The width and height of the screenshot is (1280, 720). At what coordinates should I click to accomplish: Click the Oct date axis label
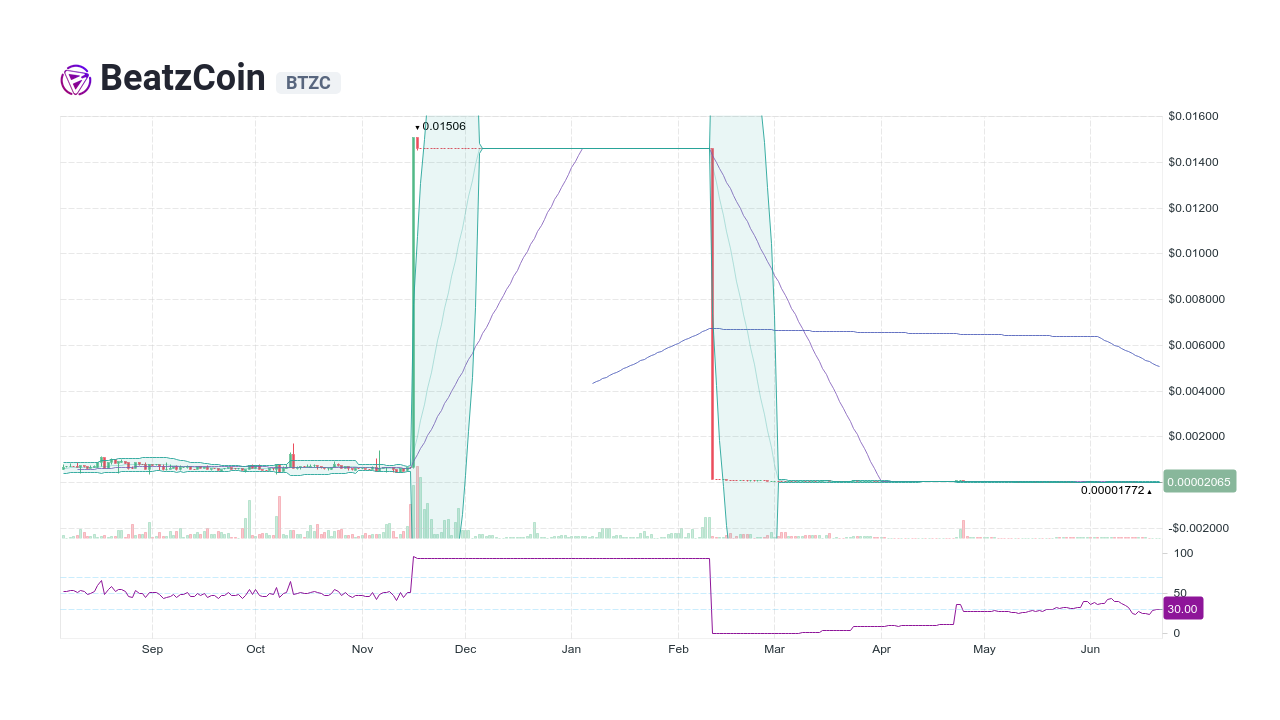tap(255, 649)
